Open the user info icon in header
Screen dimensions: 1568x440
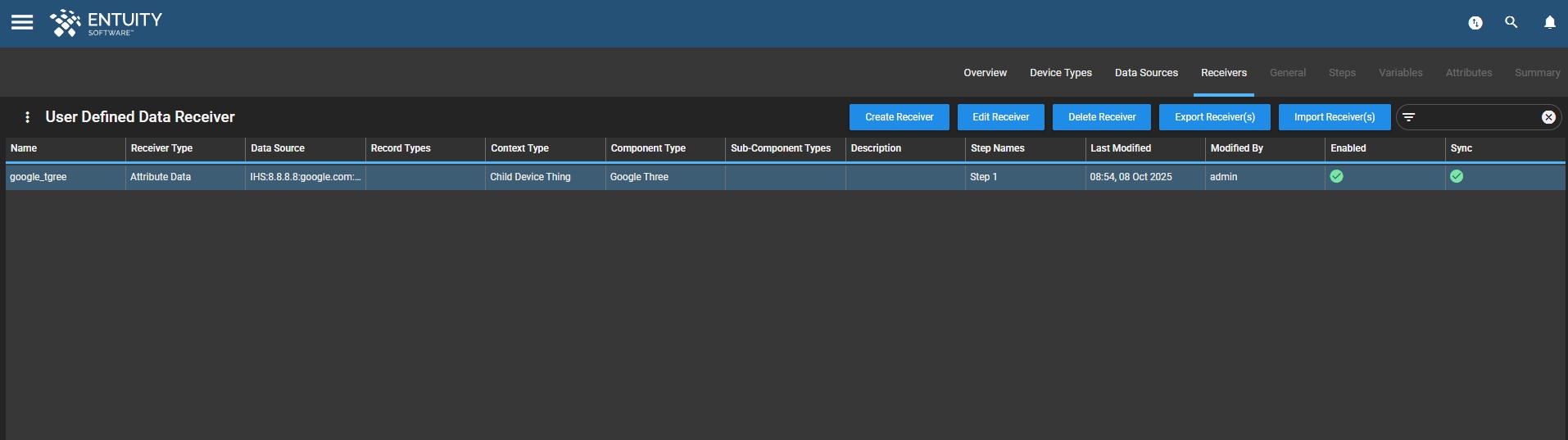pyautogui.click(x=1475, y=23)
